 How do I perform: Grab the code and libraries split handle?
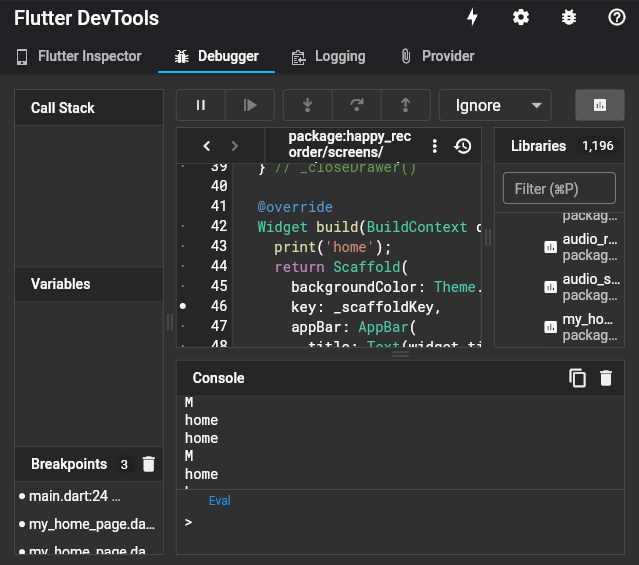coord(488,237)
